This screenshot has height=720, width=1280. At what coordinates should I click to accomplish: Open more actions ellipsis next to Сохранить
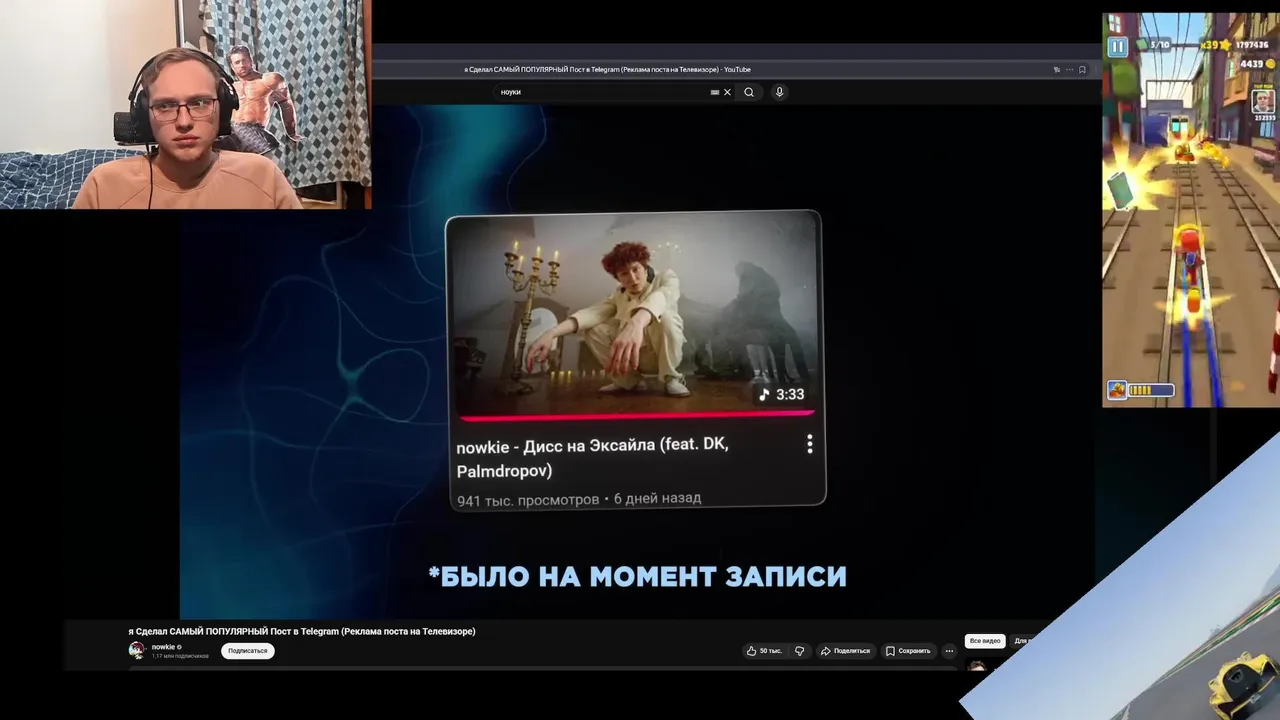click(x=949, y=651)
